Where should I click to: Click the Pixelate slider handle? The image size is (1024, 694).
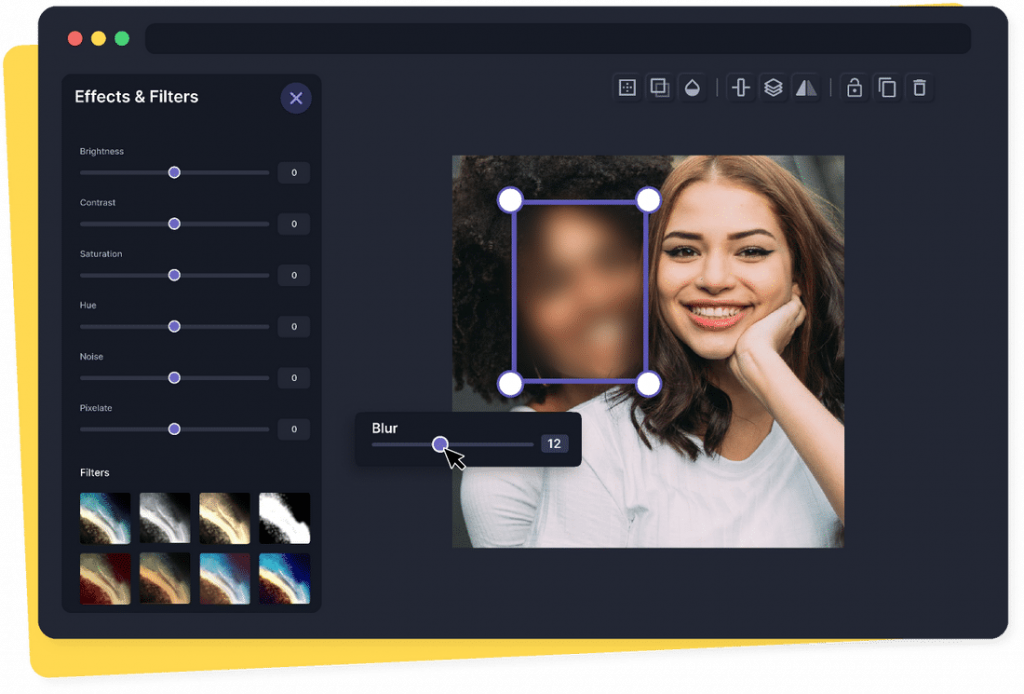point(174,429)
